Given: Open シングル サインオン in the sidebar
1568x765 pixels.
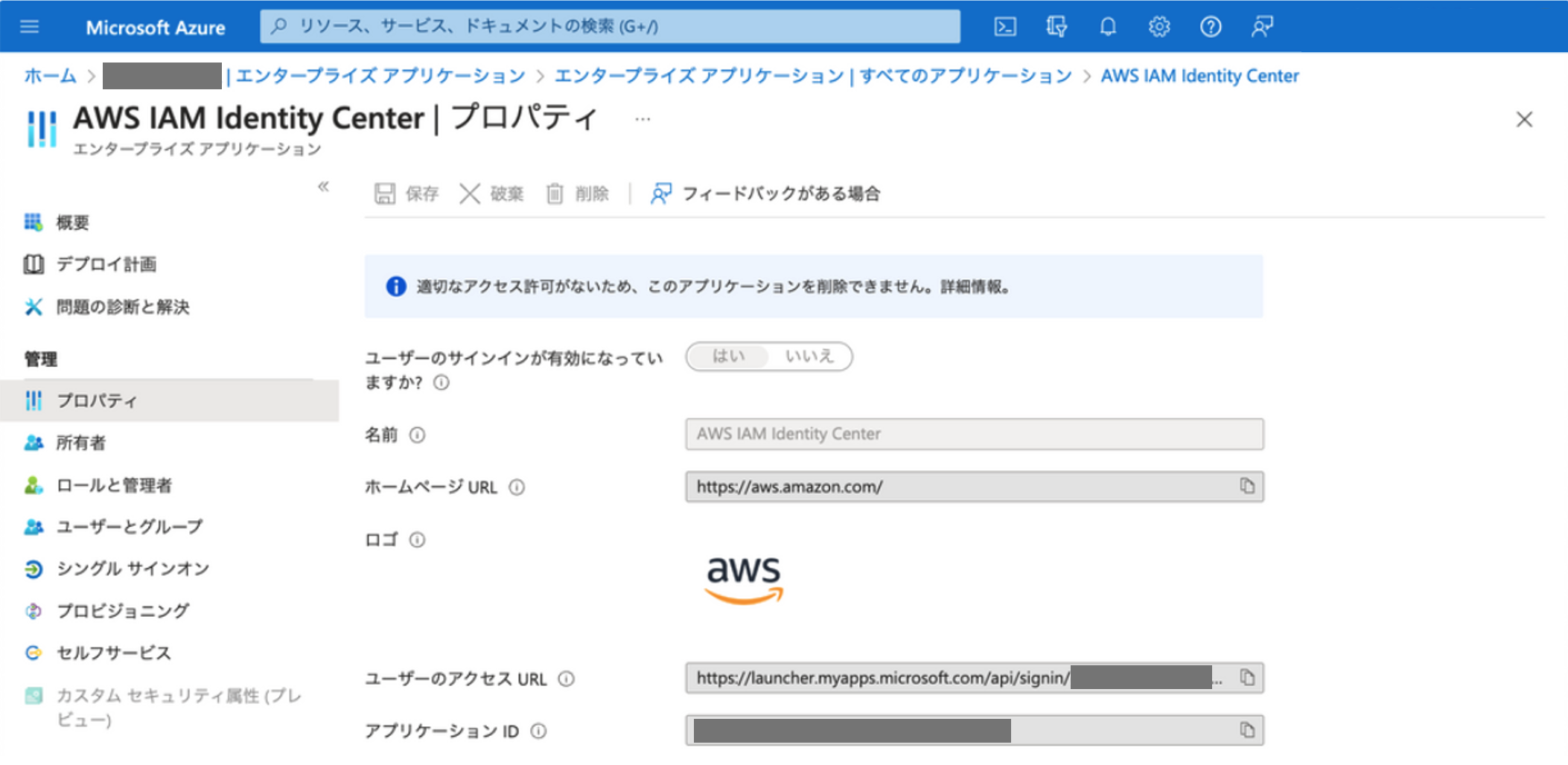Looking at the screenshot, I should [x=133, y=569].
